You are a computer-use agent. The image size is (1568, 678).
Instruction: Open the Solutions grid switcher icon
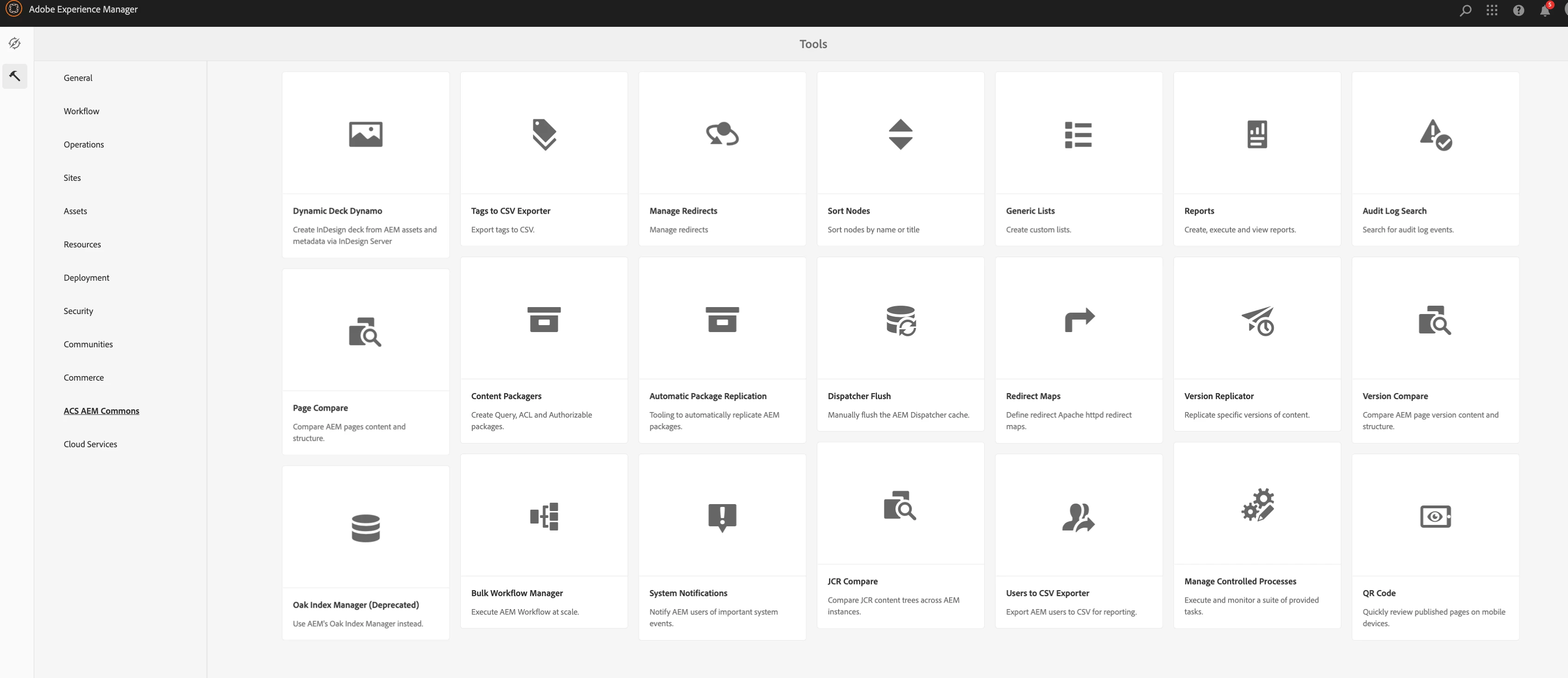pos(1492,10)
